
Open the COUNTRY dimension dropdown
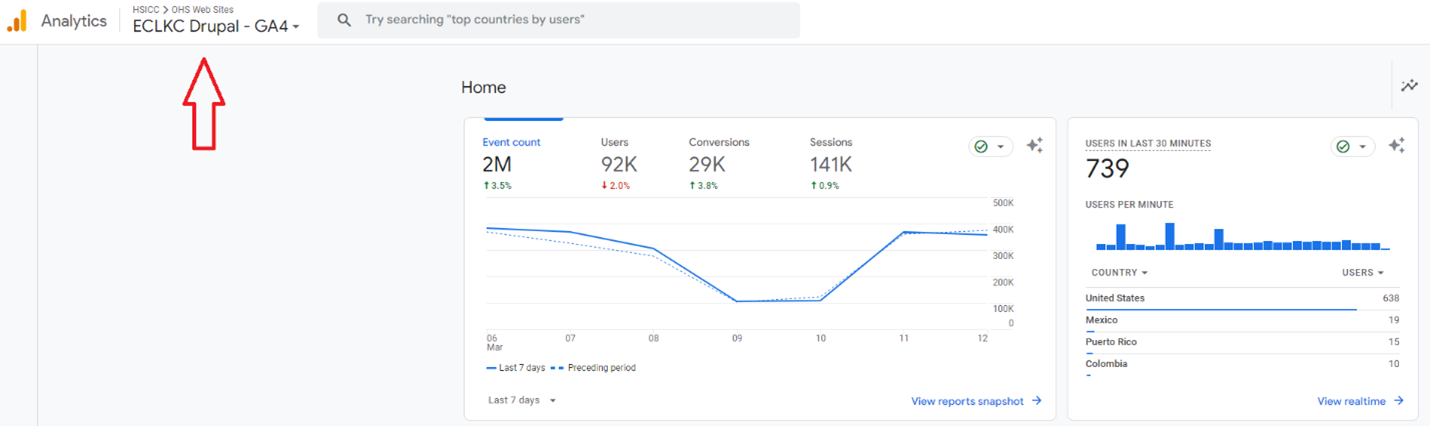(1119, 272)
